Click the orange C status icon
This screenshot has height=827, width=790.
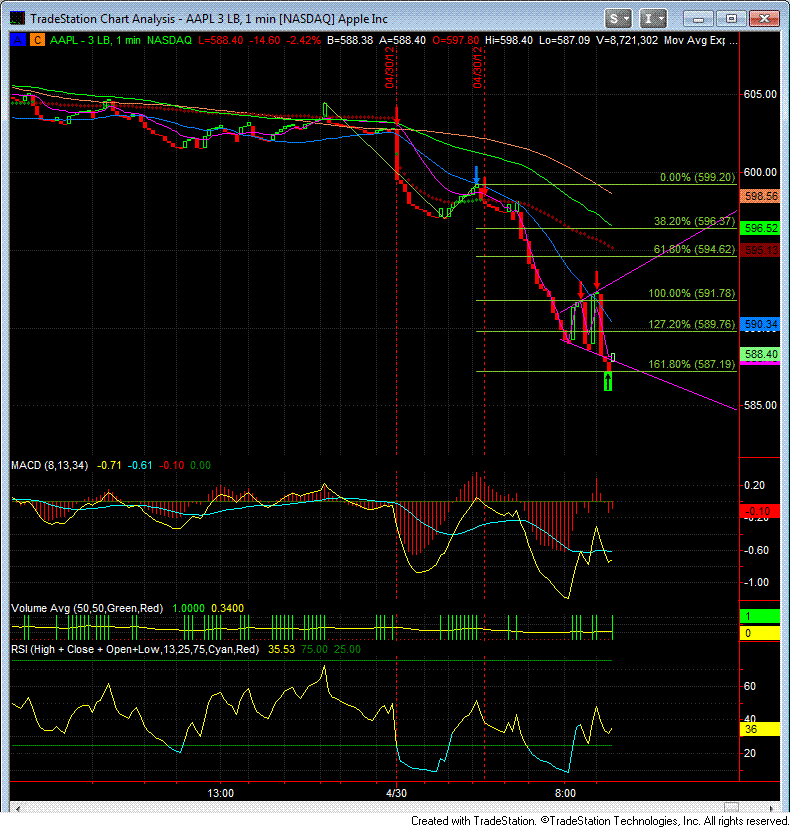click(37, 40)
